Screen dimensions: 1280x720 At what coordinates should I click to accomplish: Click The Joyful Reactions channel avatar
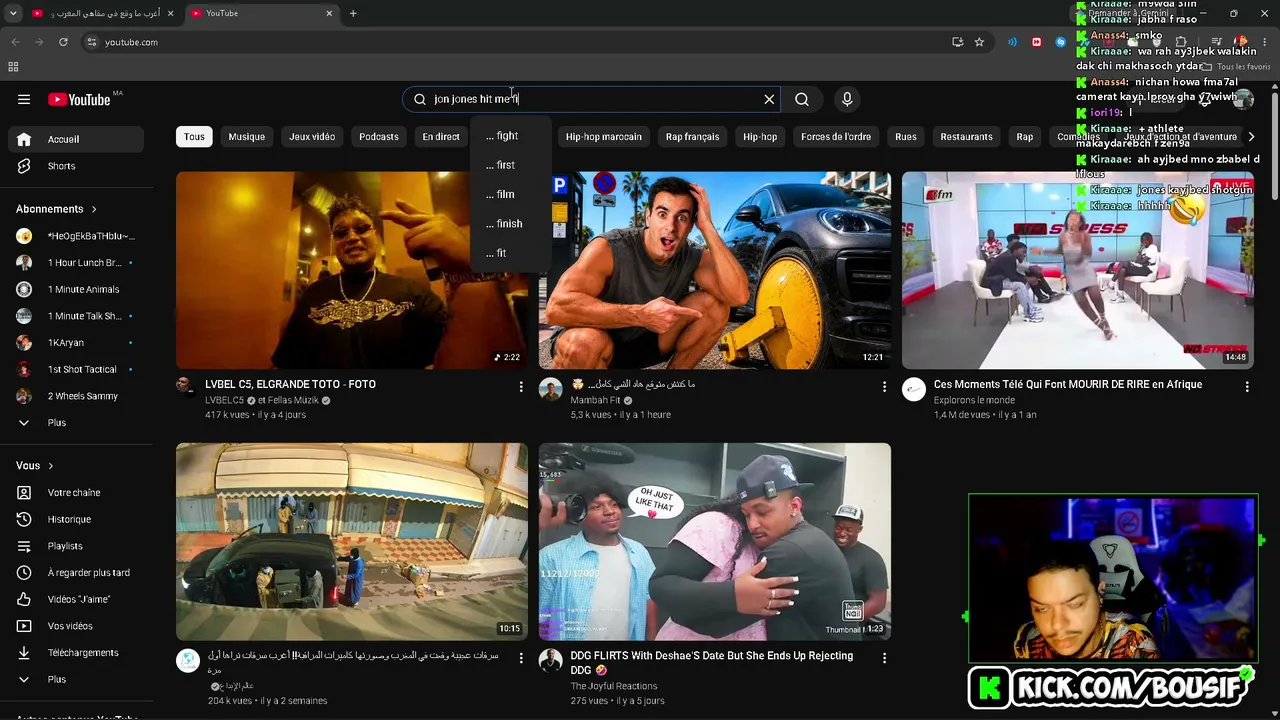[x=551, y=660]
